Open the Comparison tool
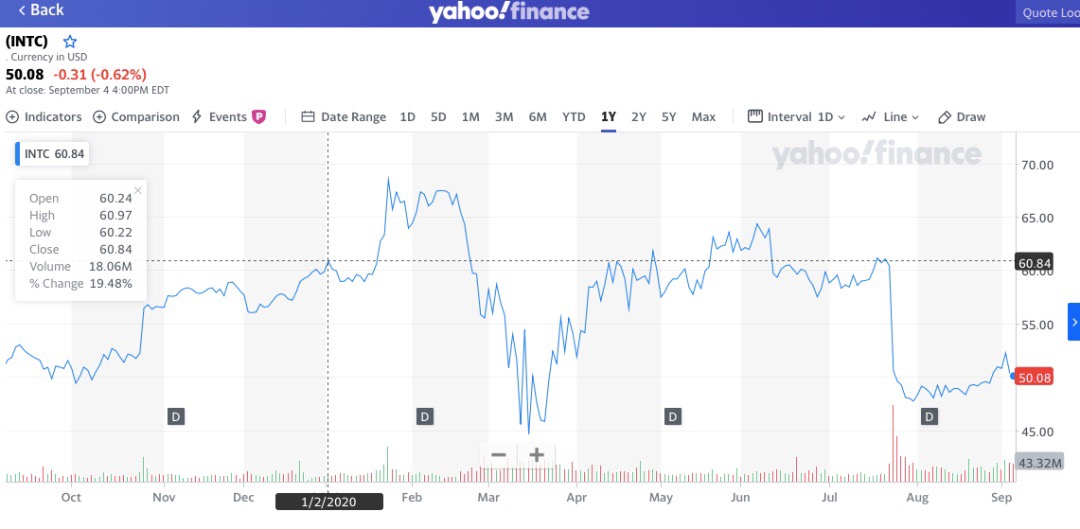This screenshot has width=1080, height=529. point(136,117)
